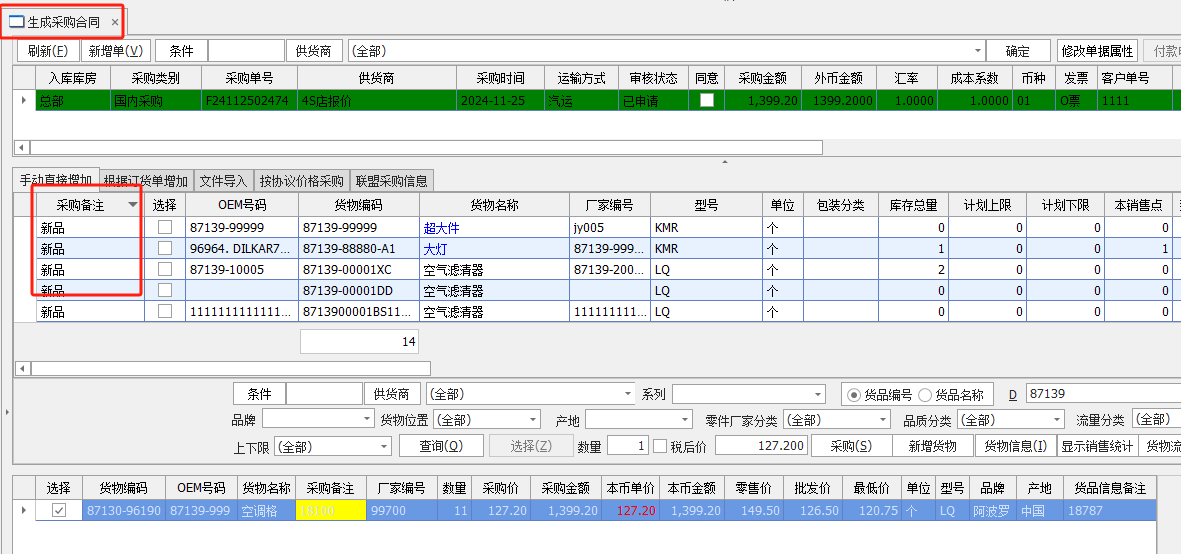Viewport: 1181px width, 554px height.
Task: Click the 大灯 item name
Action: click(x=435, y=248)
